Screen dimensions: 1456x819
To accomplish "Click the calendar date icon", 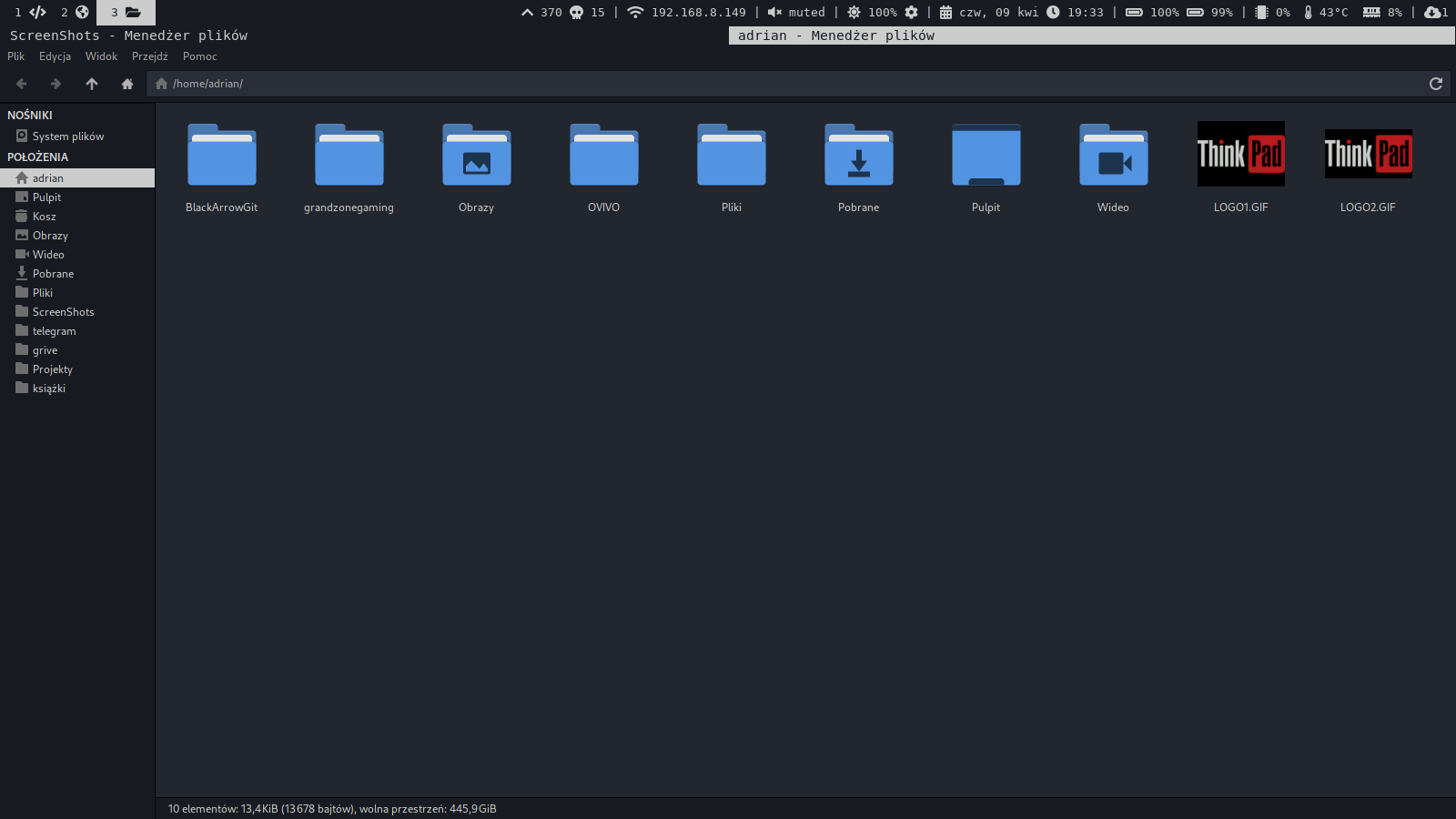I will click(x=945, y=12).
